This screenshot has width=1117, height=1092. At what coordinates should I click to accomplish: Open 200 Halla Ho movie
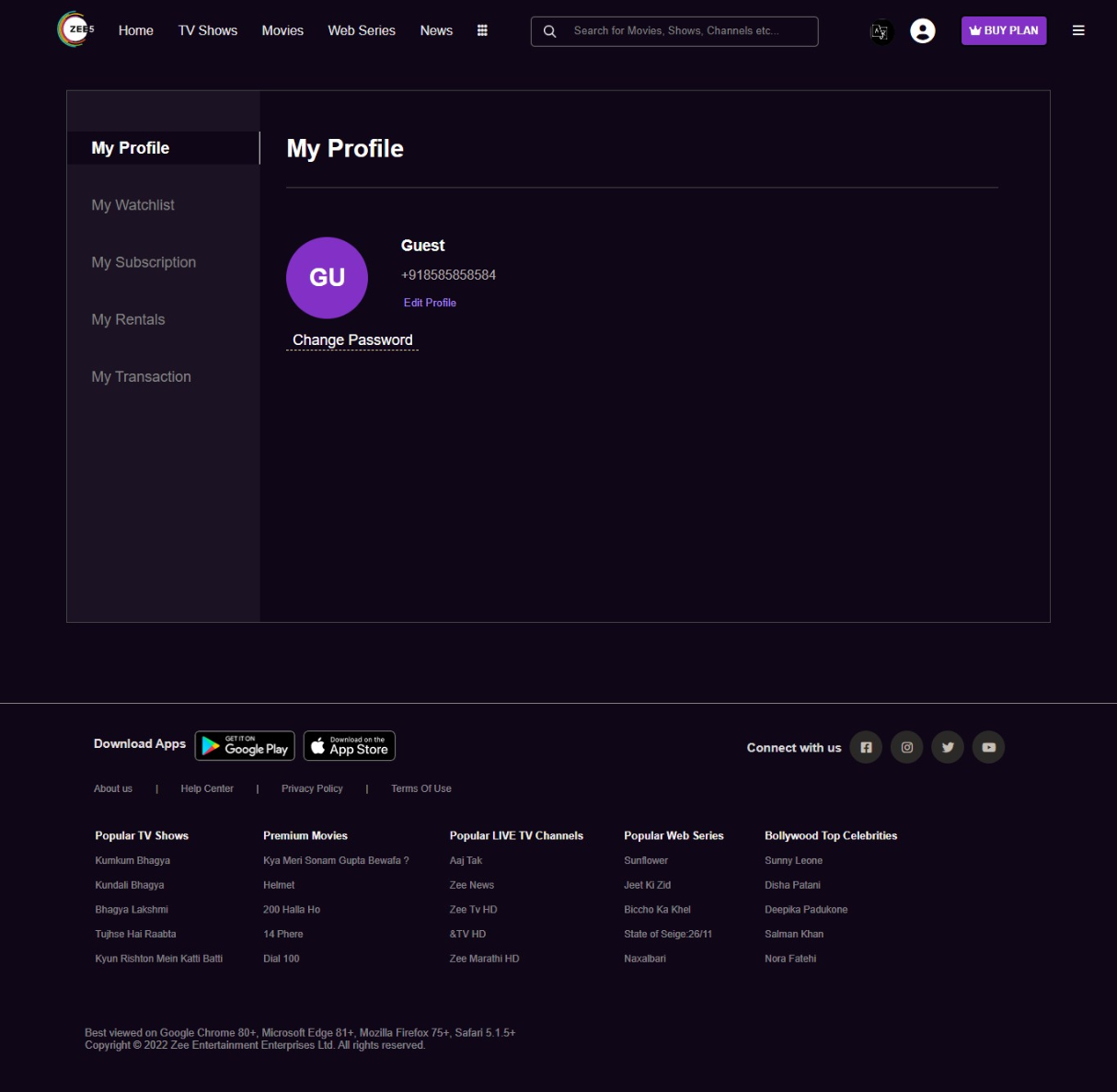[292, 909]
